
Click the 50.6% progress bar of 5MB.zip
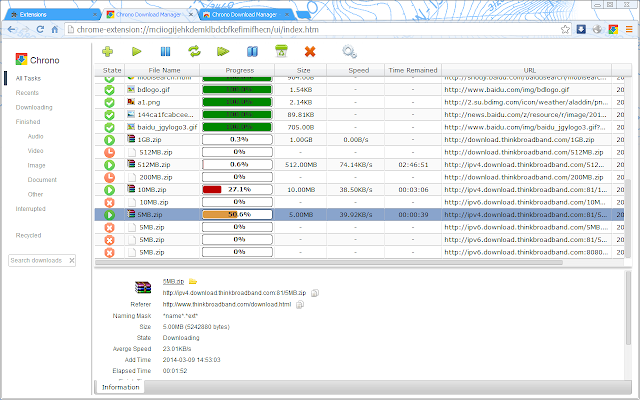click(238, 215)
